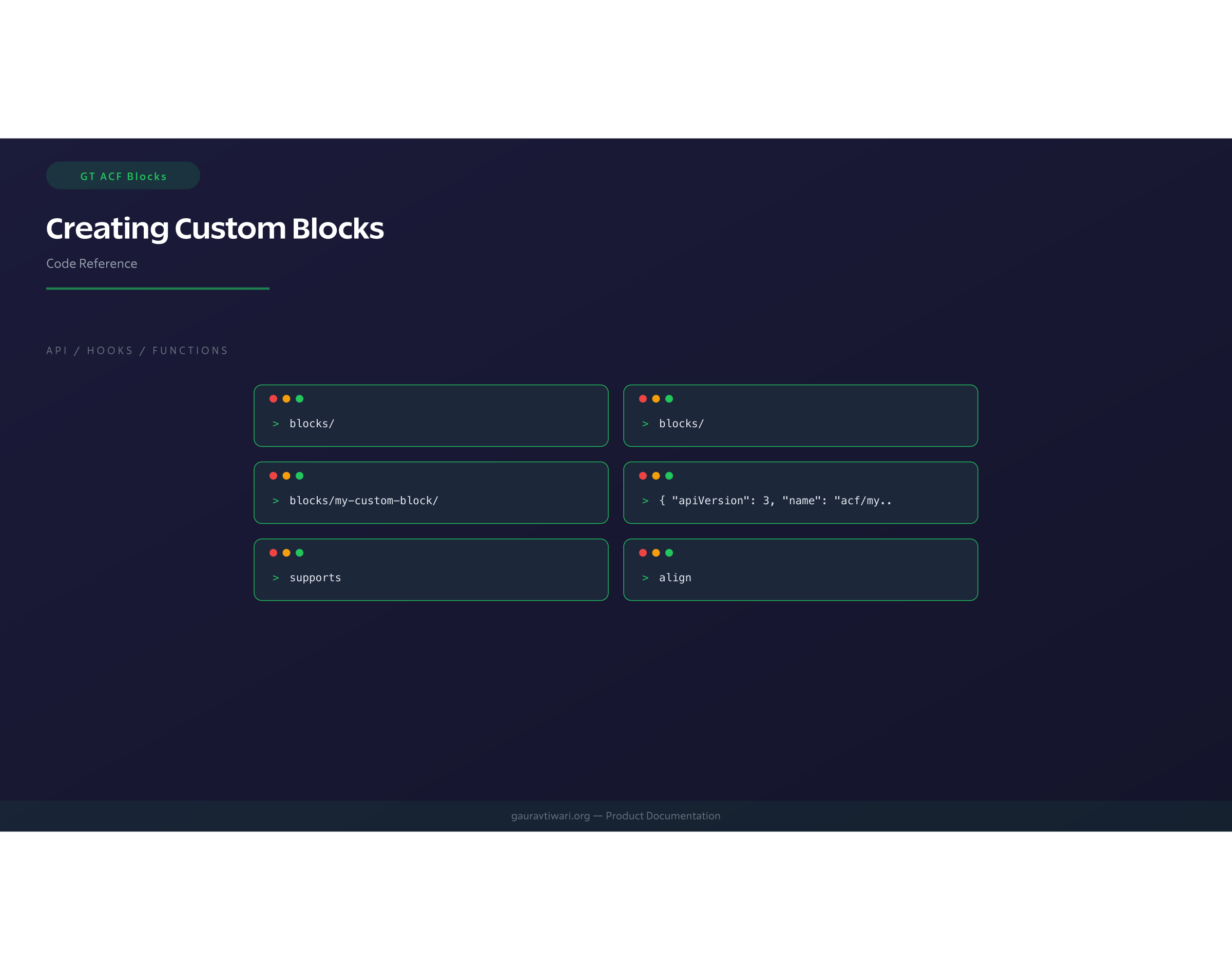Click the green dot on the left blocks/ terminal

tap(301, 398)
